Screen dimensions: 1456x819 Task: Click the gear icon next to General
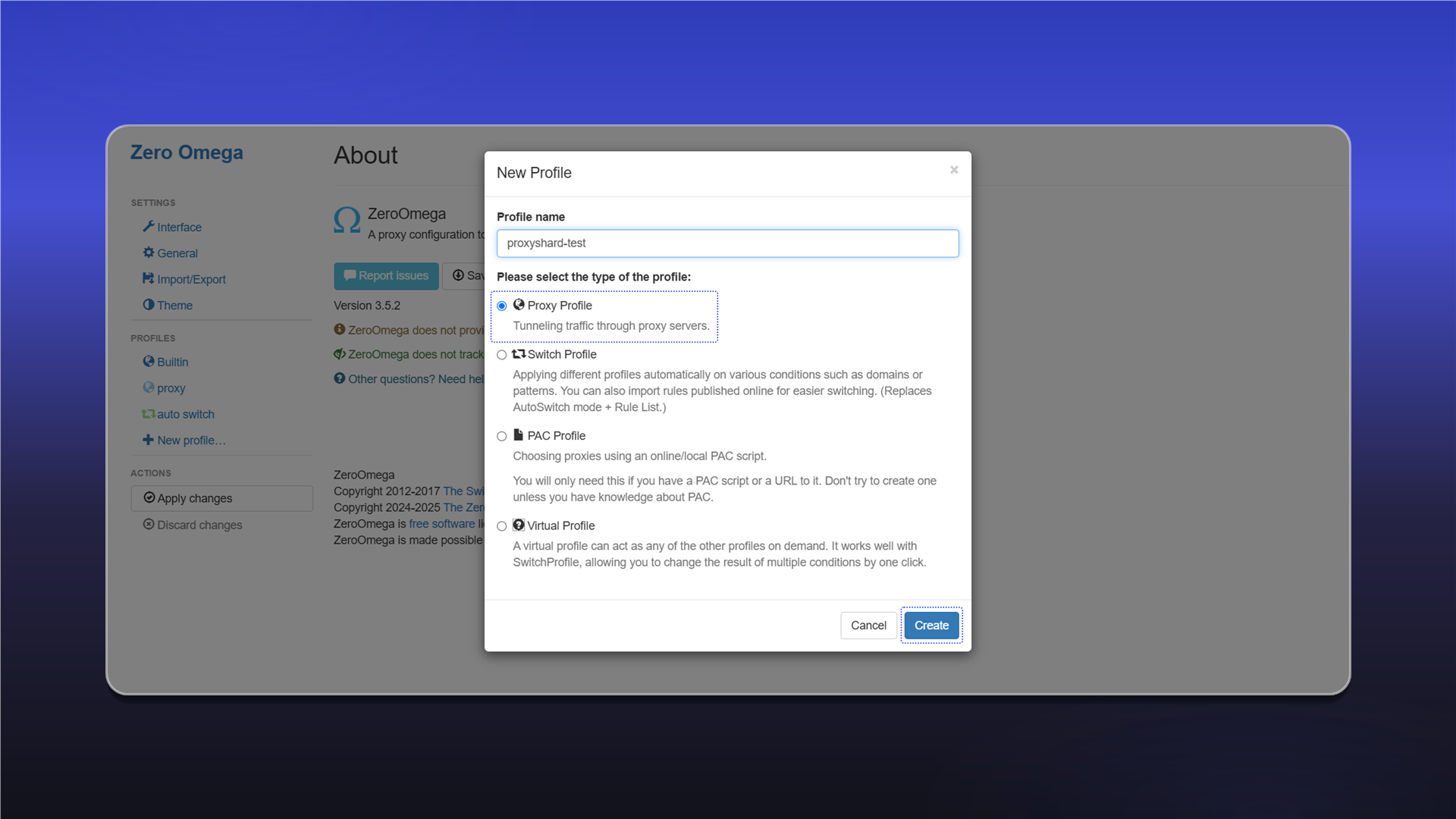[149, 253]
